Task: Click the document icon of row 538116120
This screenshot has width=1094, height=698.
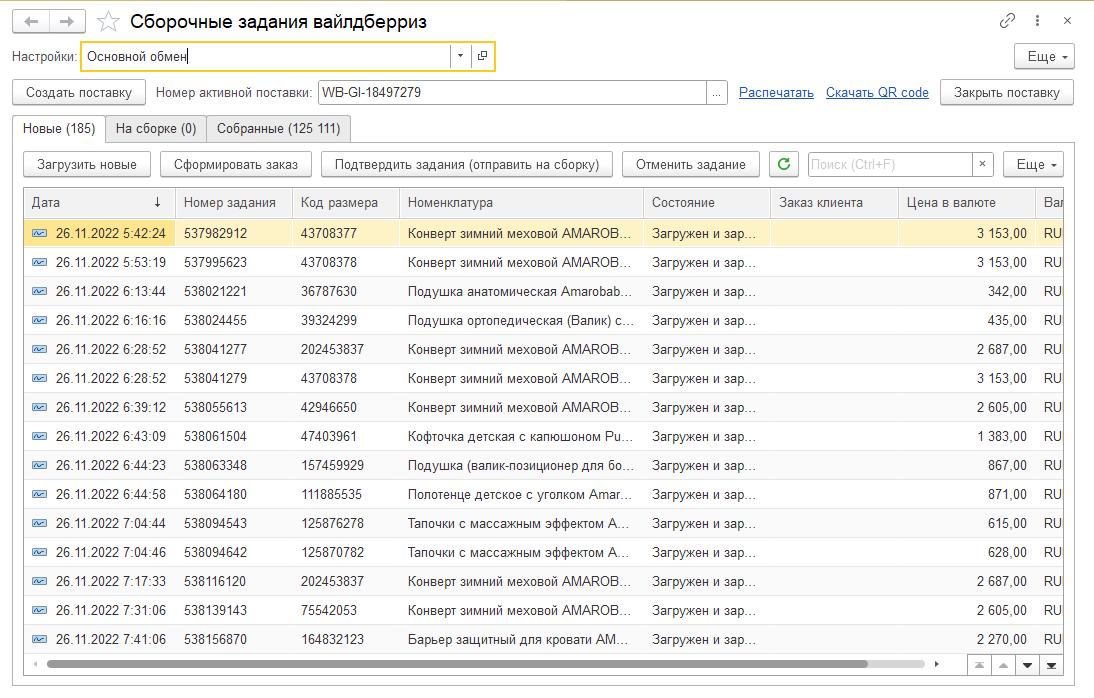Action: [40, 581]
